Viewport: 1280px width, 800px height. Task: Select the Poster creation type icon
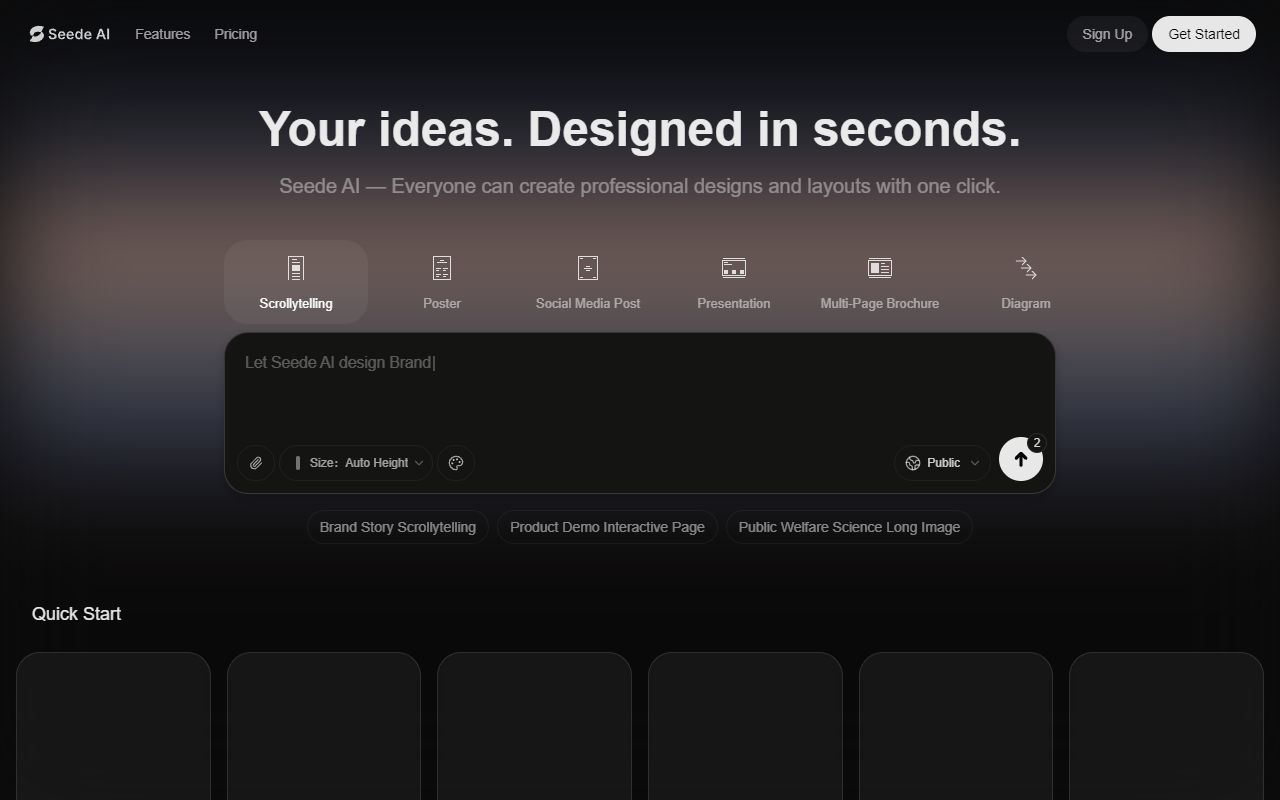(x=442, y=268)
